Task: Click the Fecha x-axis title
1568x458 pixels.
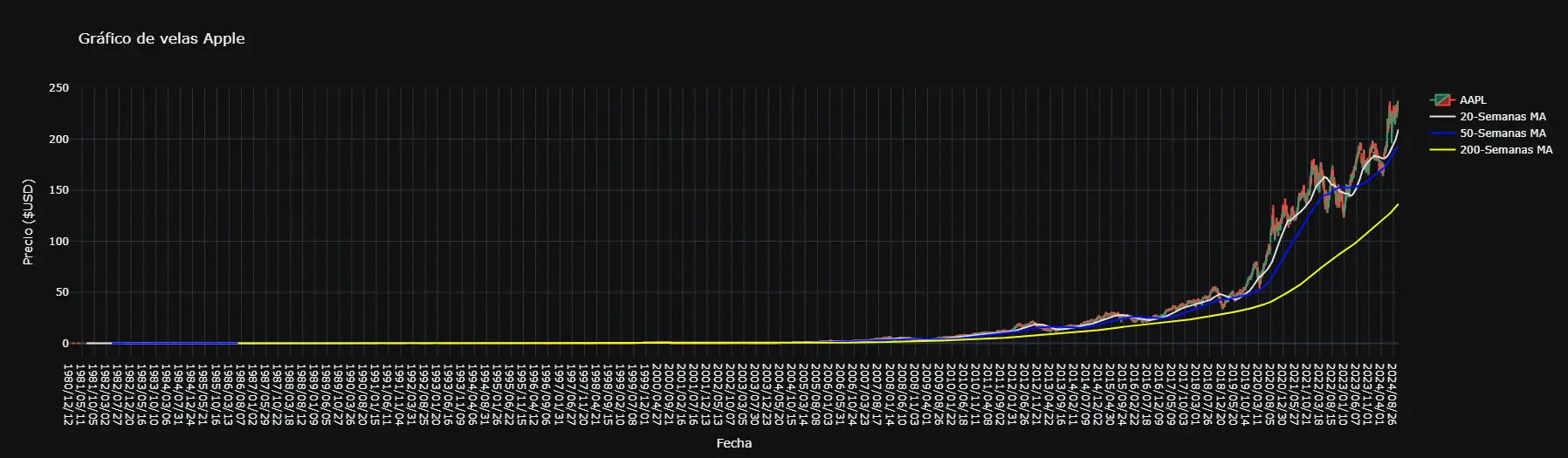Action: pyautogui.click(x=733, y=443)
